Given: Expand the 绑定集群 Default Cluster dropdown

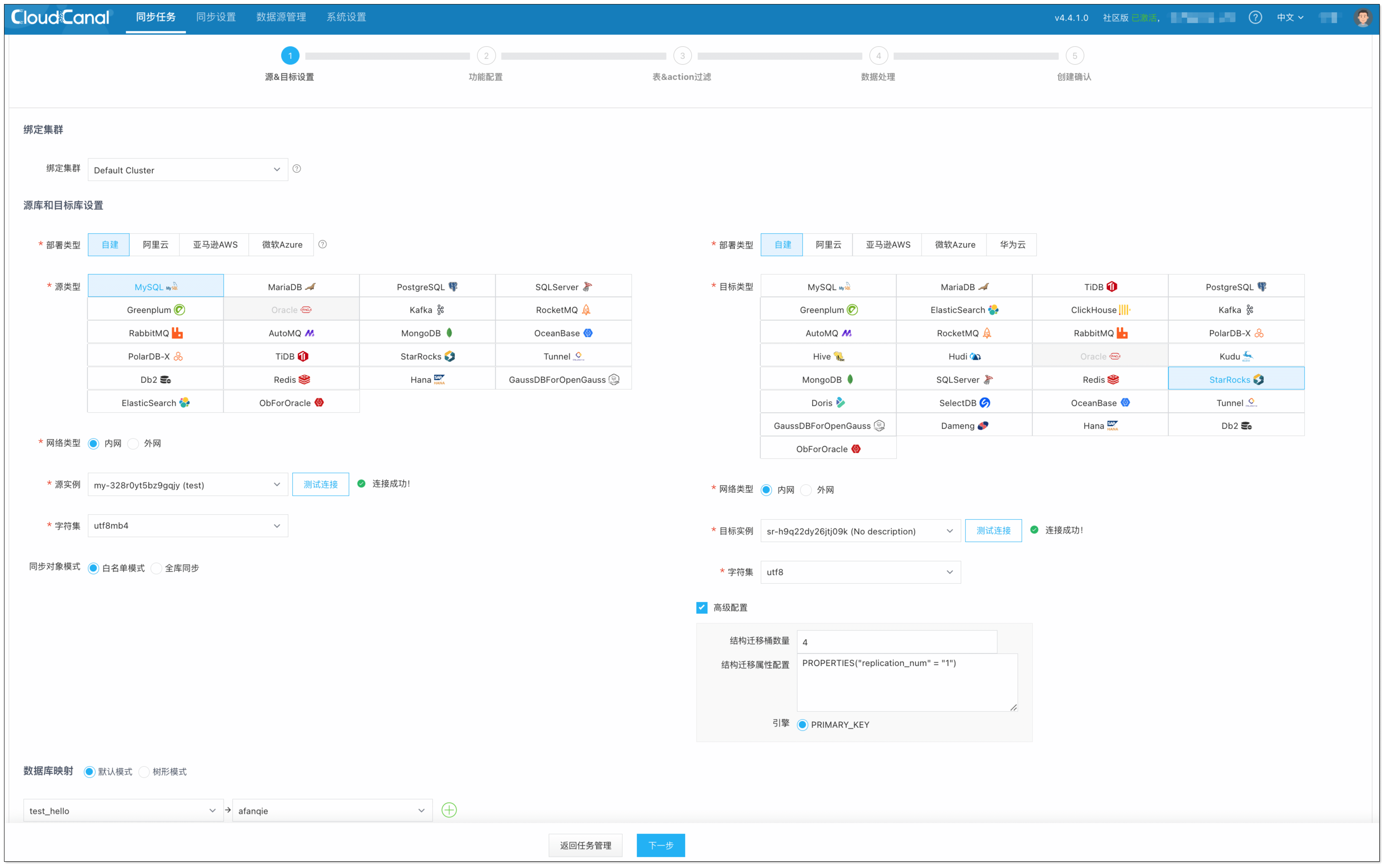Looking at the screenshot, I should [188, 170].
